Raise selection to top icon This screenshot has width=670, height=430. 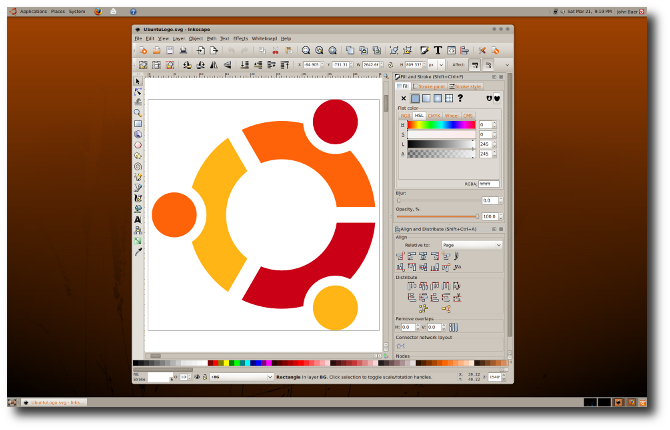pyautogui.click(x=285, y=65)
